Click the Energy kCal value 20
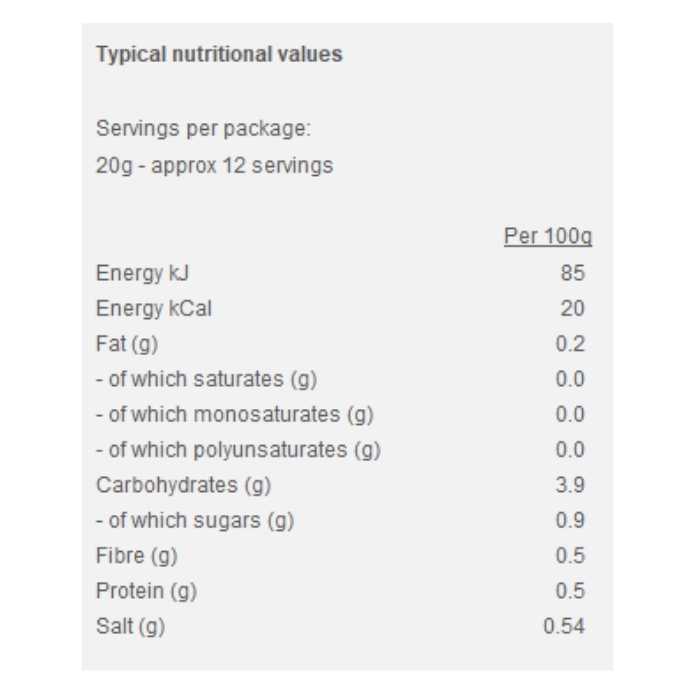The image size is (700, 700). [572, 309]
